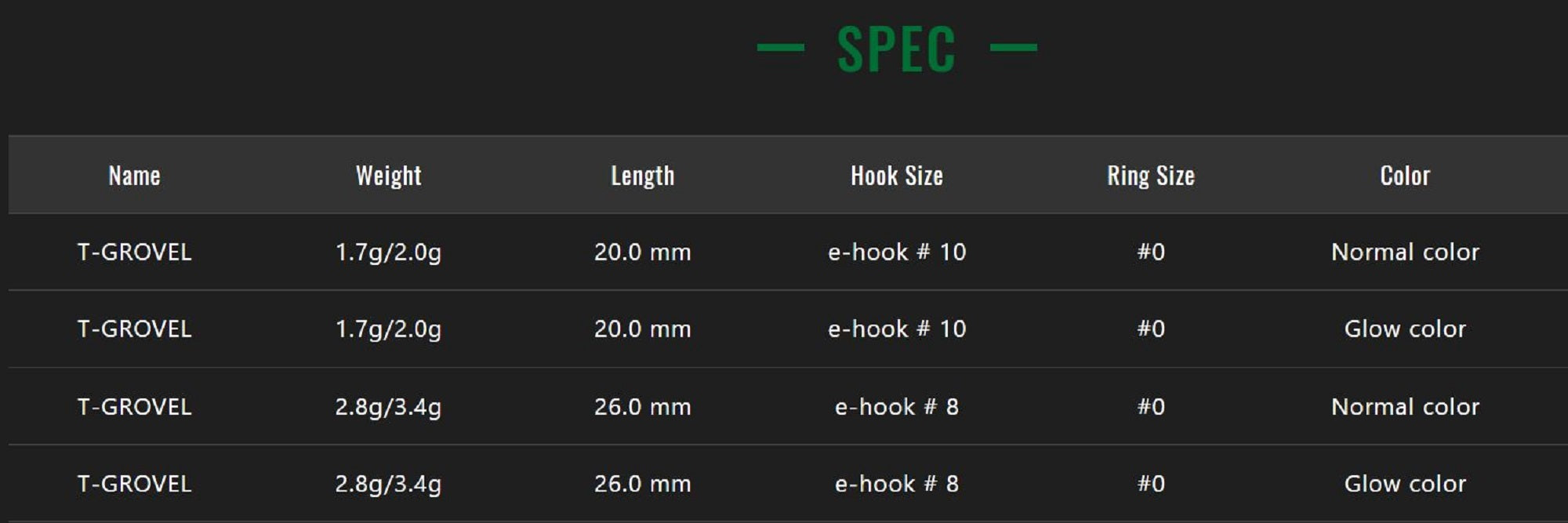
Task: Click the SPEC section heading
Action: (x=896, y=49)
